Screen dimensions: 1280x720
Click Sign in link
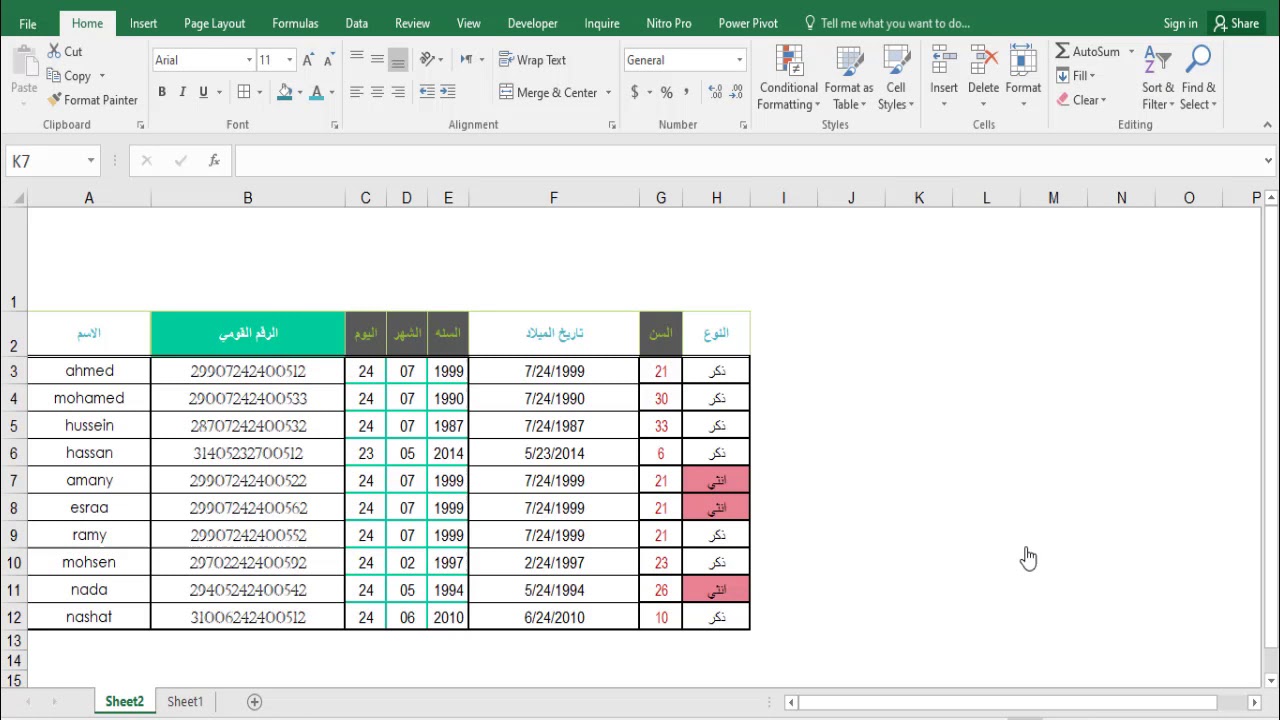pos(1180,23)
